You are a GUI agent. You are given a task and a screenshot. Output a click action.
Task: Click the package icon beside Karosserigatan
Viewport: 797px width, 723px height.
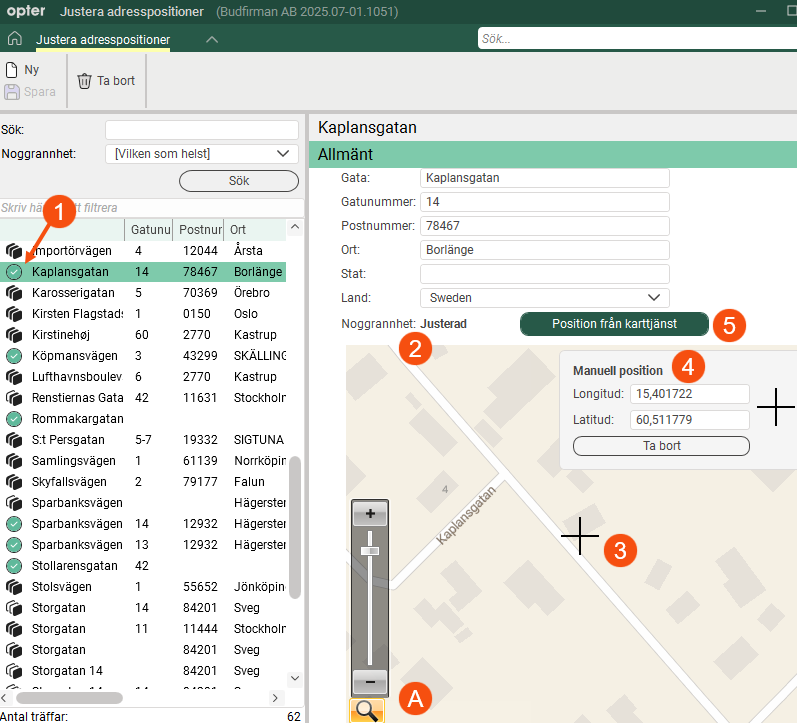pos(14,293)
